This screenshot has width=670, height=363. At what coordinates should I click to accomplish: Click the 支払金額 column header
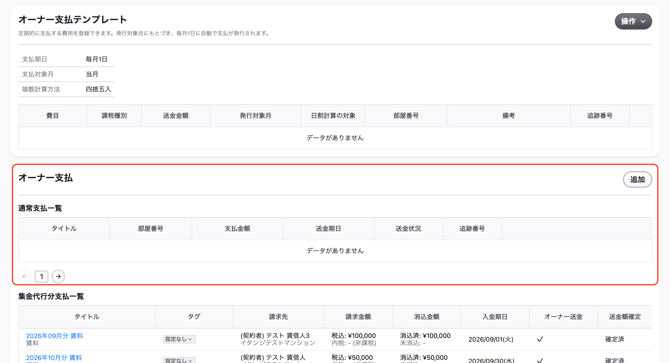[237, 228]
